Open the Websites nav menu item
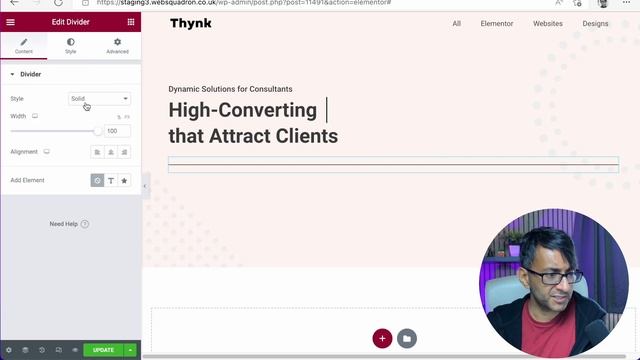This screenshot has width=640, height=360. (548, 24)
